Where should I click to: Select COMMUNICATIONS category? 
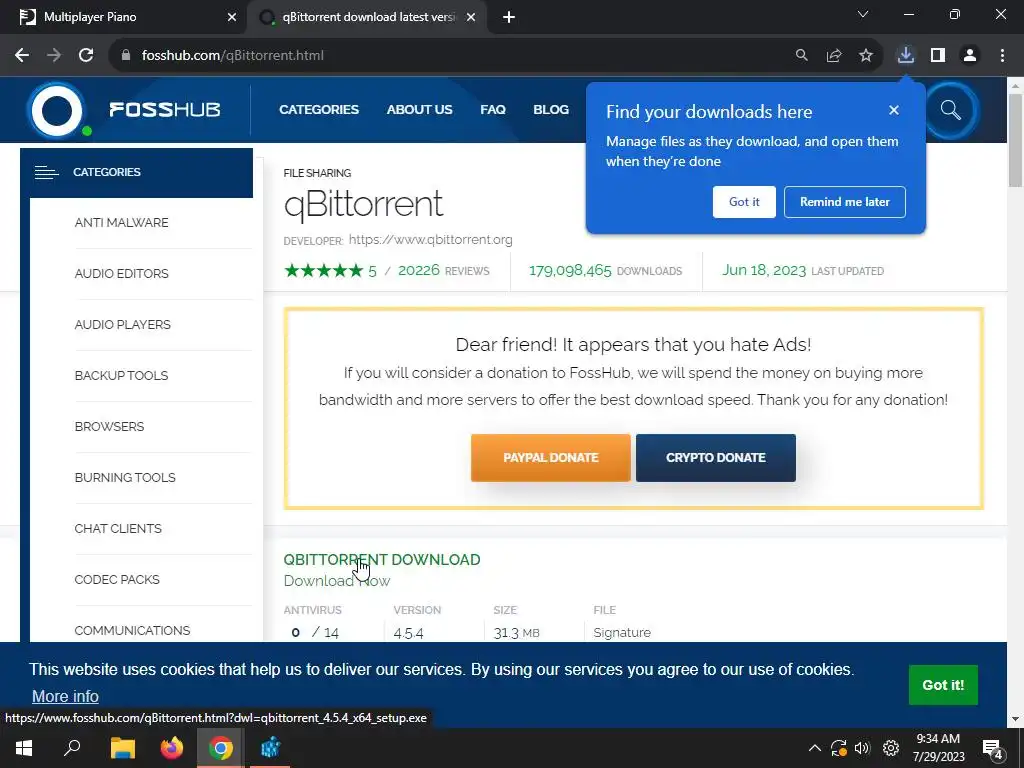[132, 630]
